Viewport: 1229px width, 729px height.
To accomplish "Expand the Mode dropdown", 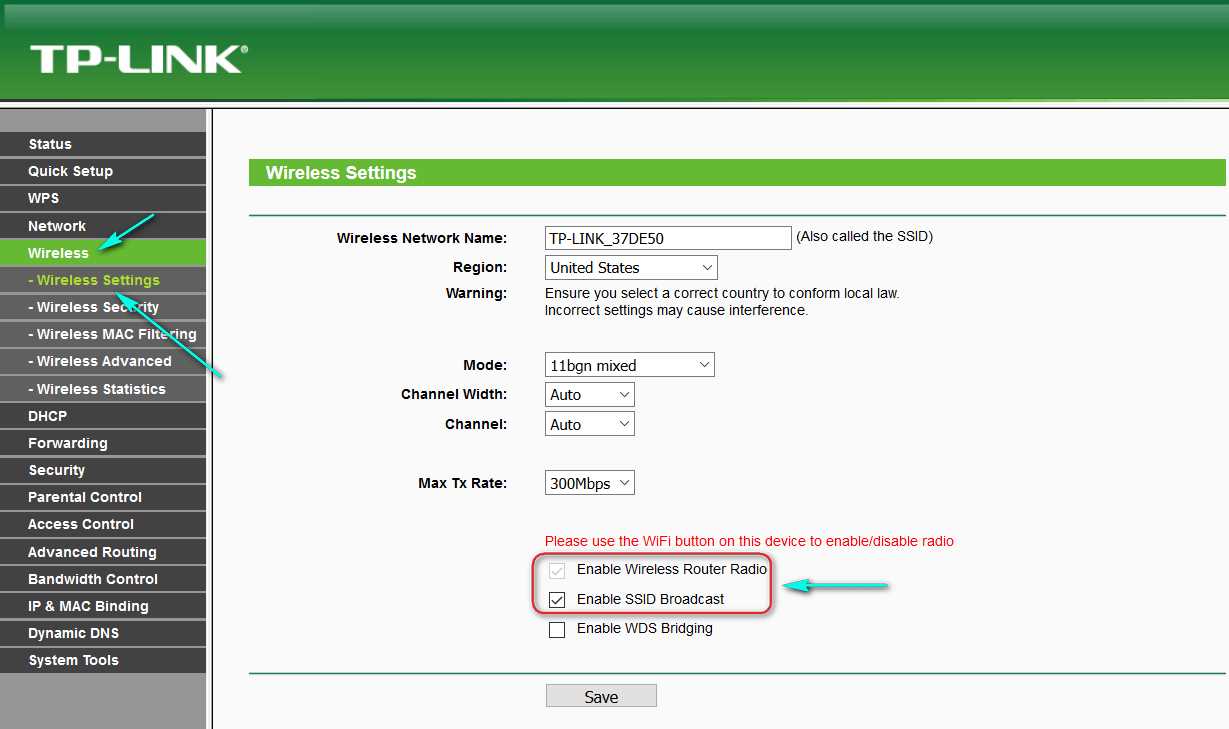I will pos(630,365).
